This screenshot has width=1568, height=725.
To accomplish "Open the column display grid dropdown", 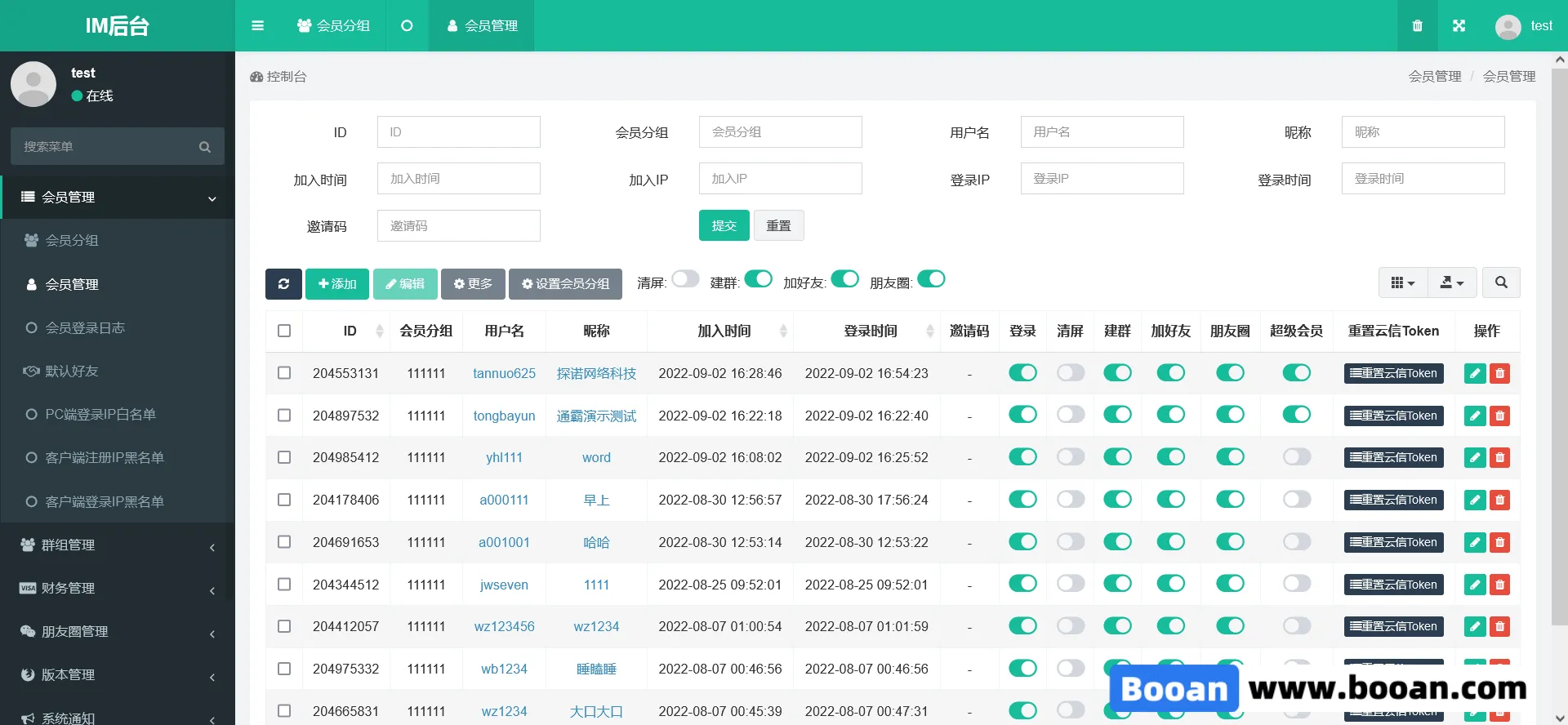I will (x=1402, y=282).
